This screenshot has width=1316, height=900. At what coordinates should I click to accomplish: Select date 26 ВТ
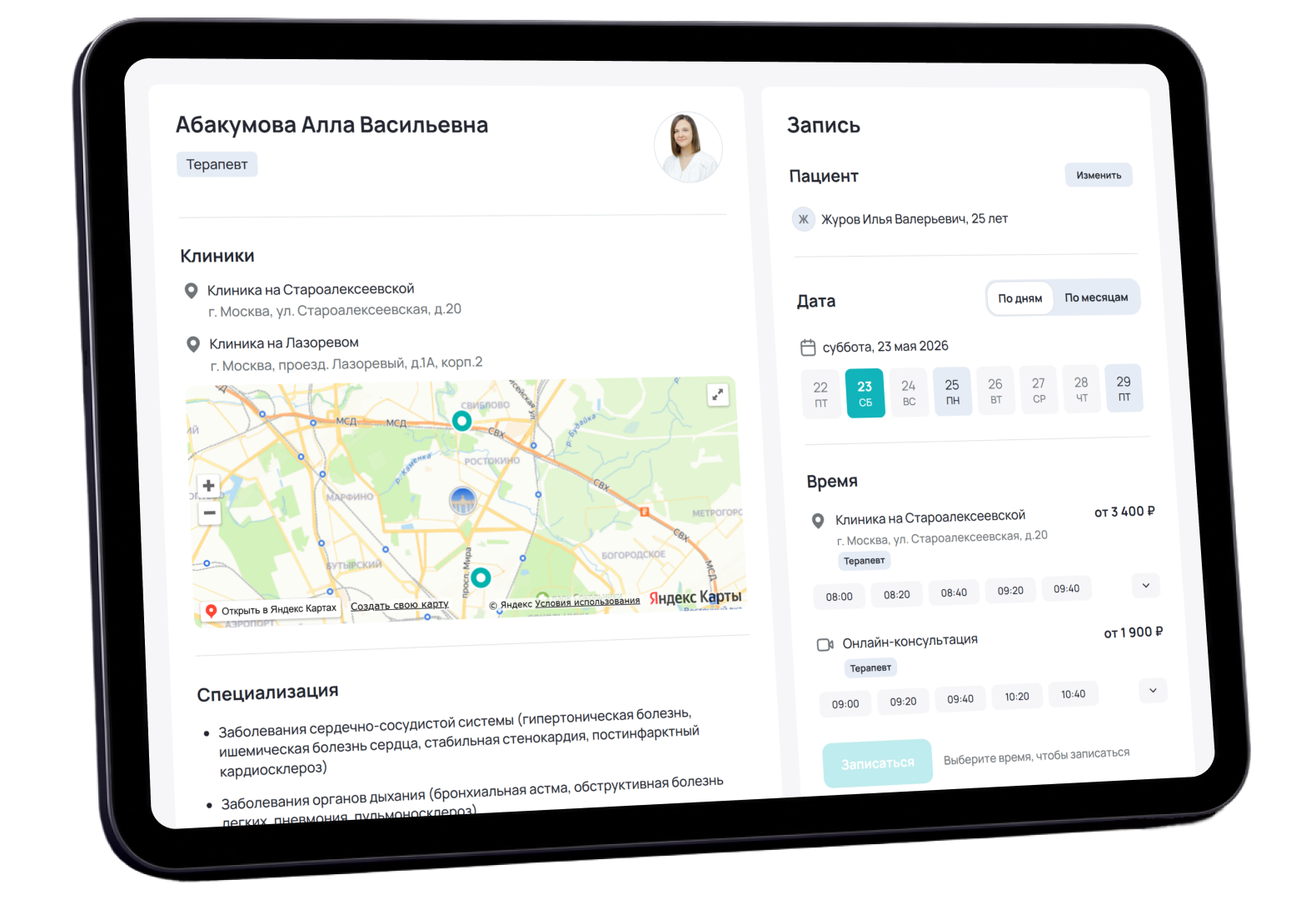click(995, 391)
